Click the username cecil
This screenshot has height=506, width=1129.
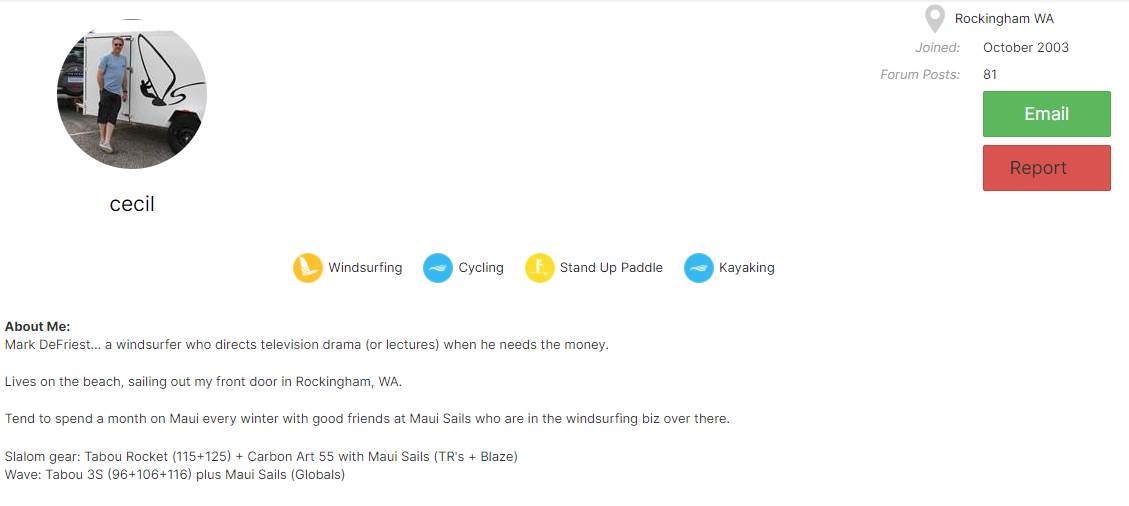pos(132,204)
